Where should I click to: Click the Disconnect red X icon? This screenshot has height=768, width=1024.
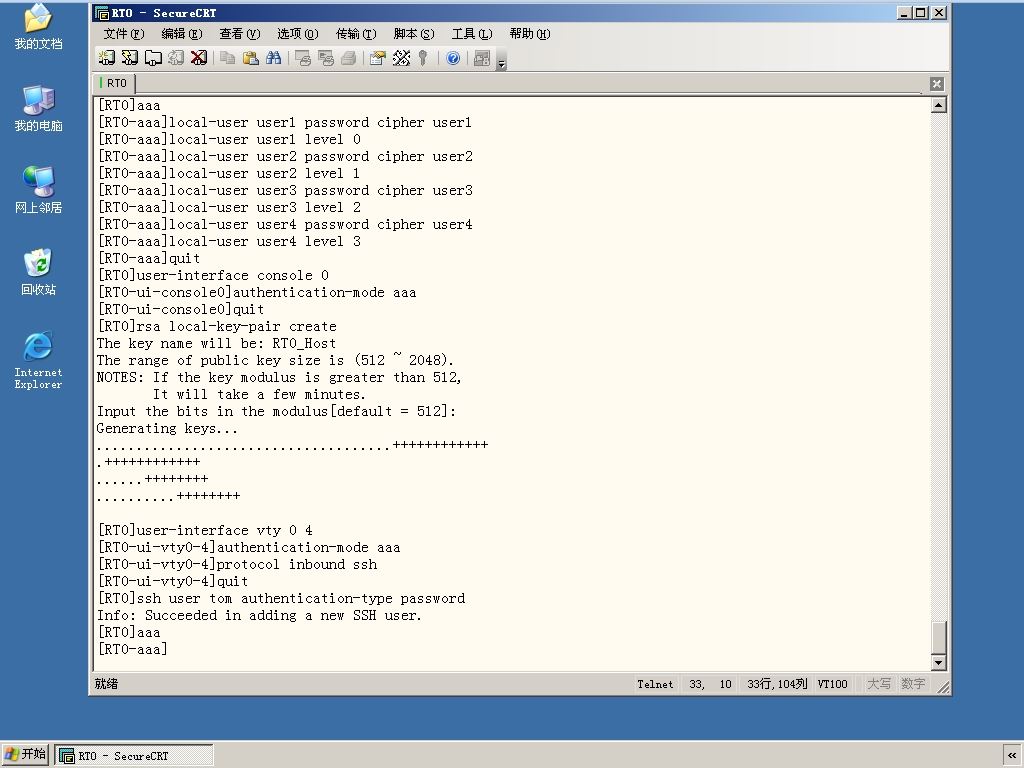point(199,58)
